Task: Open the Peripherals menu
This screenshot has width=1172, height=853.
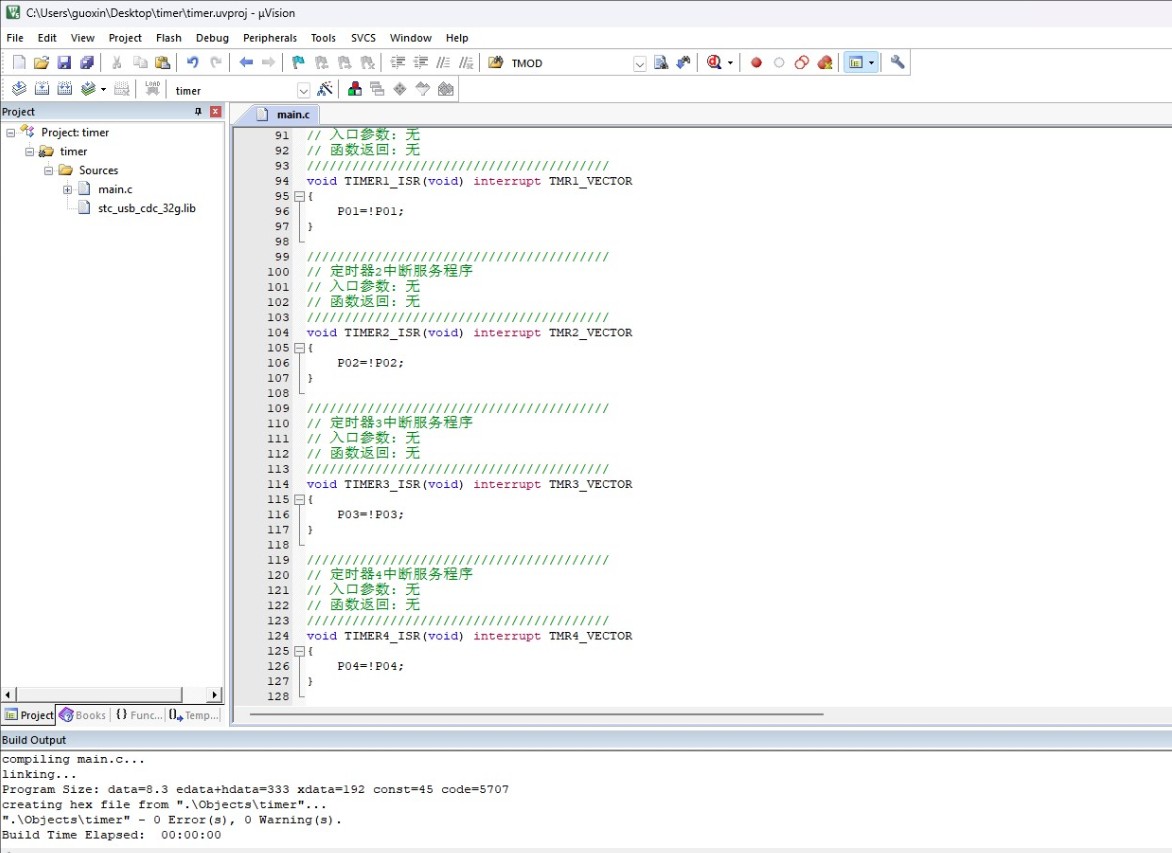Action: pos(270,38)
